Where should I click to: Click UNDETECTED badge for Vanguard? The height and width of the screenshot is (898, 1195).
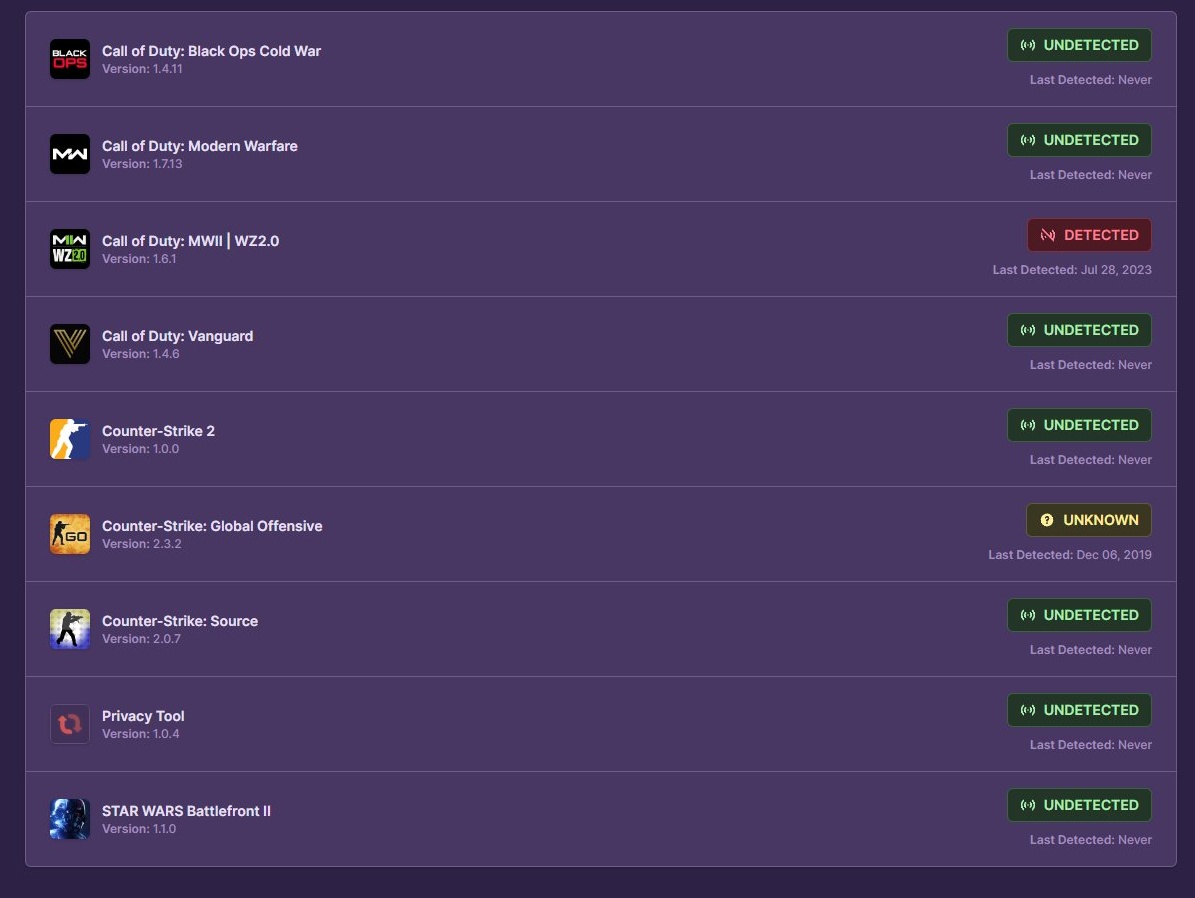tap(1079, 330)
